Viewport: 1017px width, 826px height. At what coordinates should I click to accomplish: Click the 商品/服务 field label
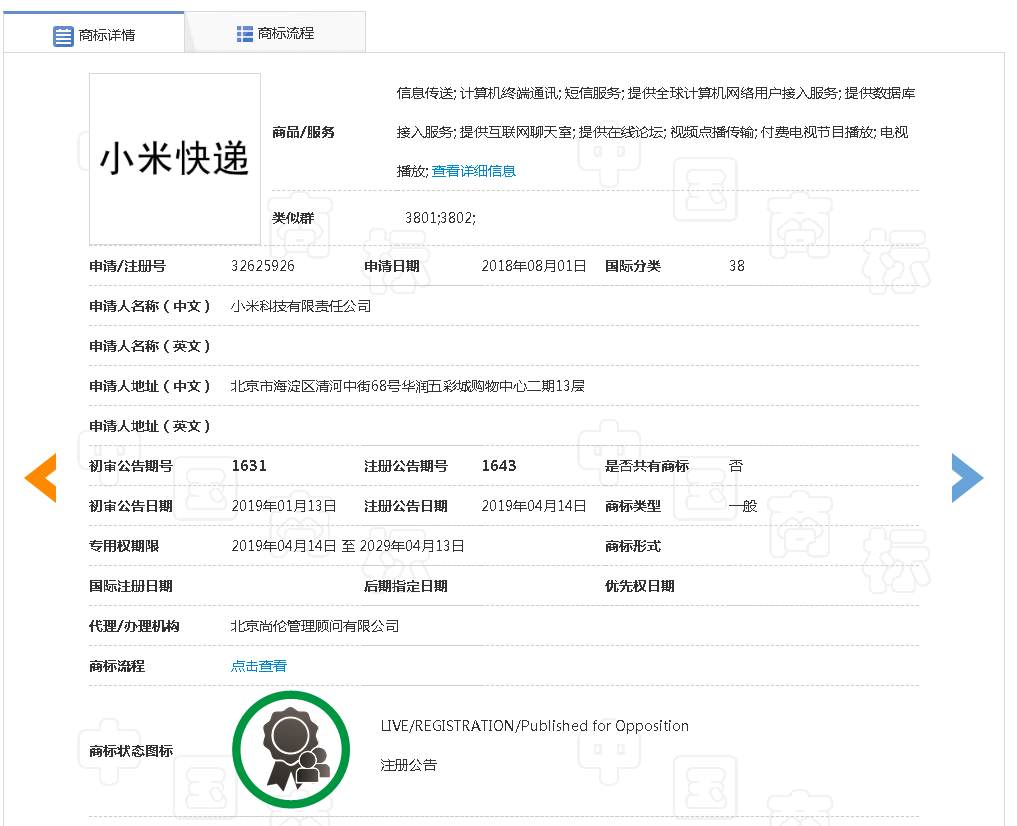[x=304, y=132]
